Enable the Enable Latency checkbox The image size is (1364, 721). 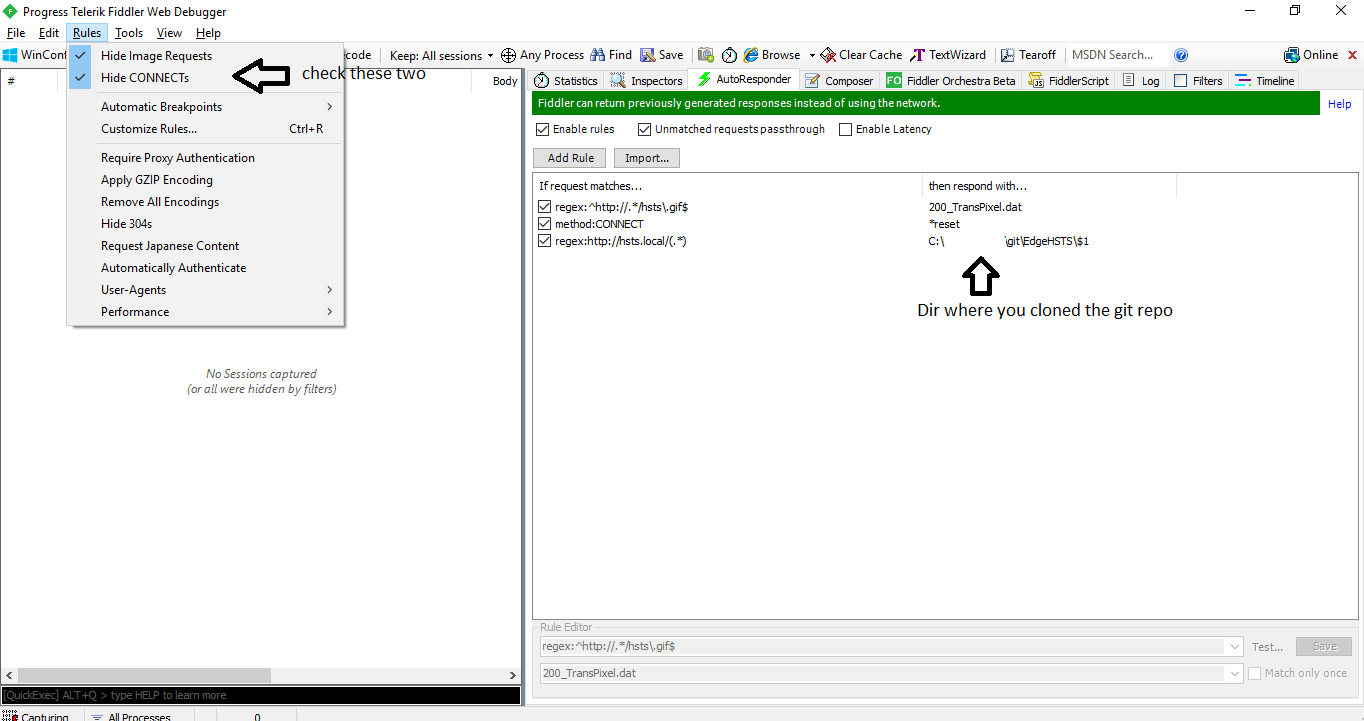pos(845,129)
